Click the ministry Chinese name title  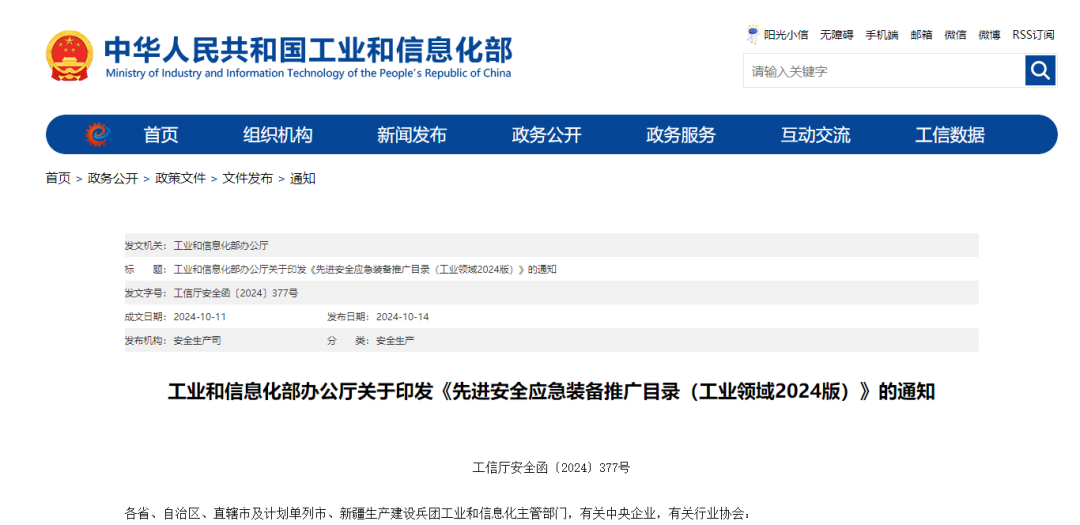coord(309,49)
